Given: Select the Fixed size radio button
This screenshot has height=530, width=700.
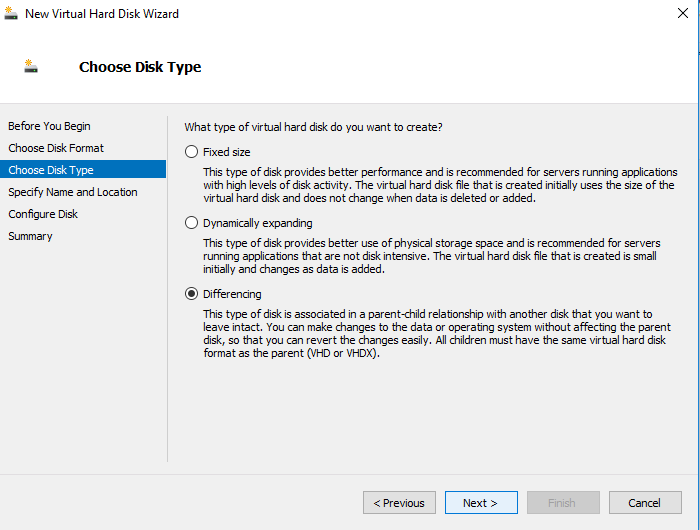Looking at the screenshot, I should click(192, 152).
